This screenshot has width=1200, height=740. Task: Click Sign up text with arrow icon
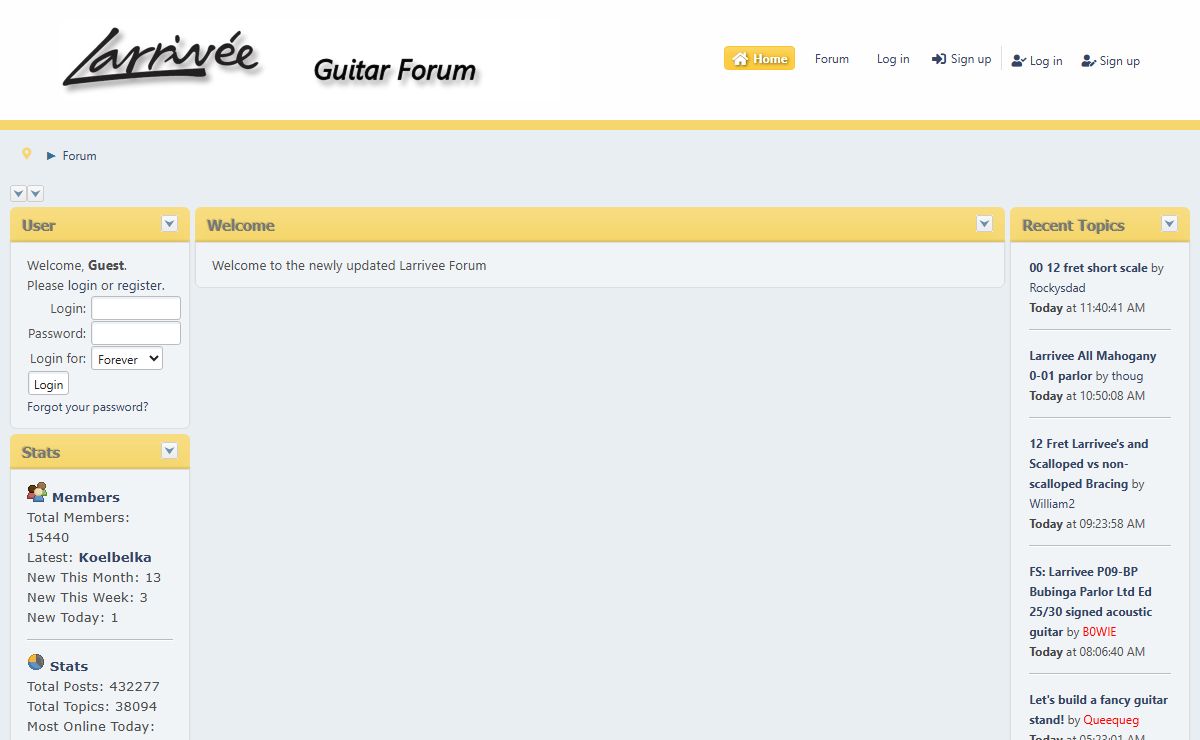coord(971,59)
